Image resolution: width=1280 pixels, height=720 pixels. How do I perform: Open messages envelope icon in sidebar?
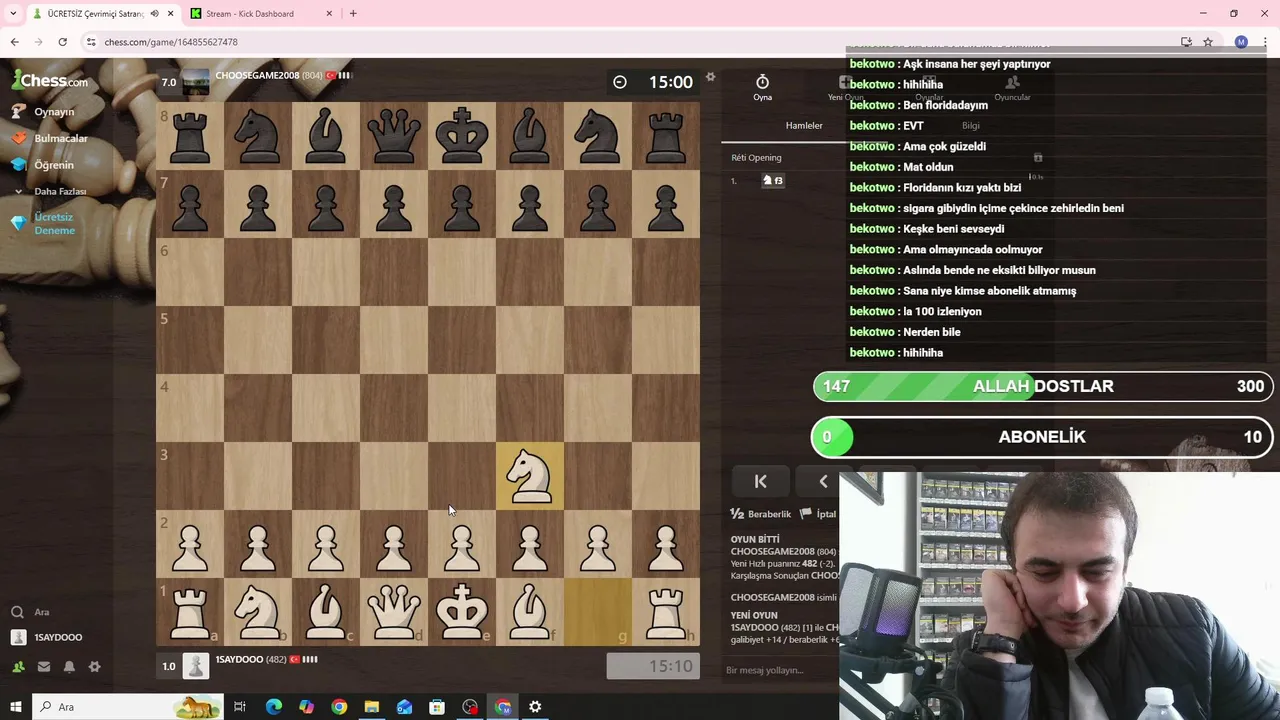coord(44,666)
